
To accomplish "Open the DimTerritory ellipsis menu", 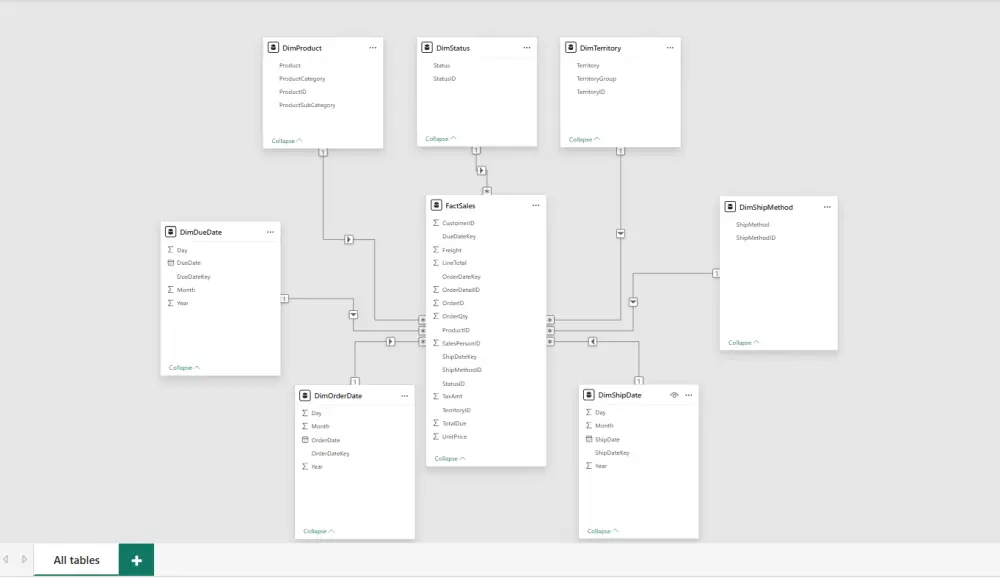I will click(x=670, y=47).
